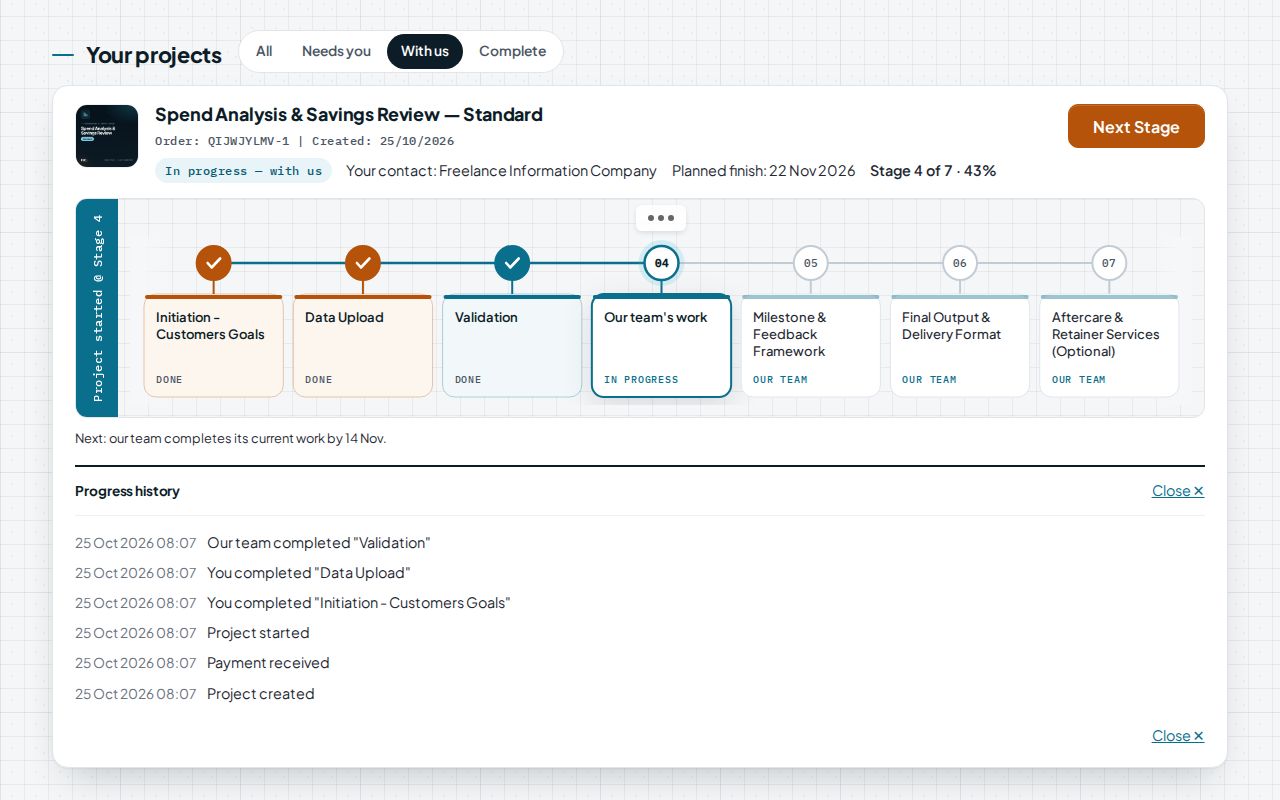Viewport: 1280px width, 800px height.
Task: Select the With us filter
Action: pyautogui.click(x=425, y=51)
